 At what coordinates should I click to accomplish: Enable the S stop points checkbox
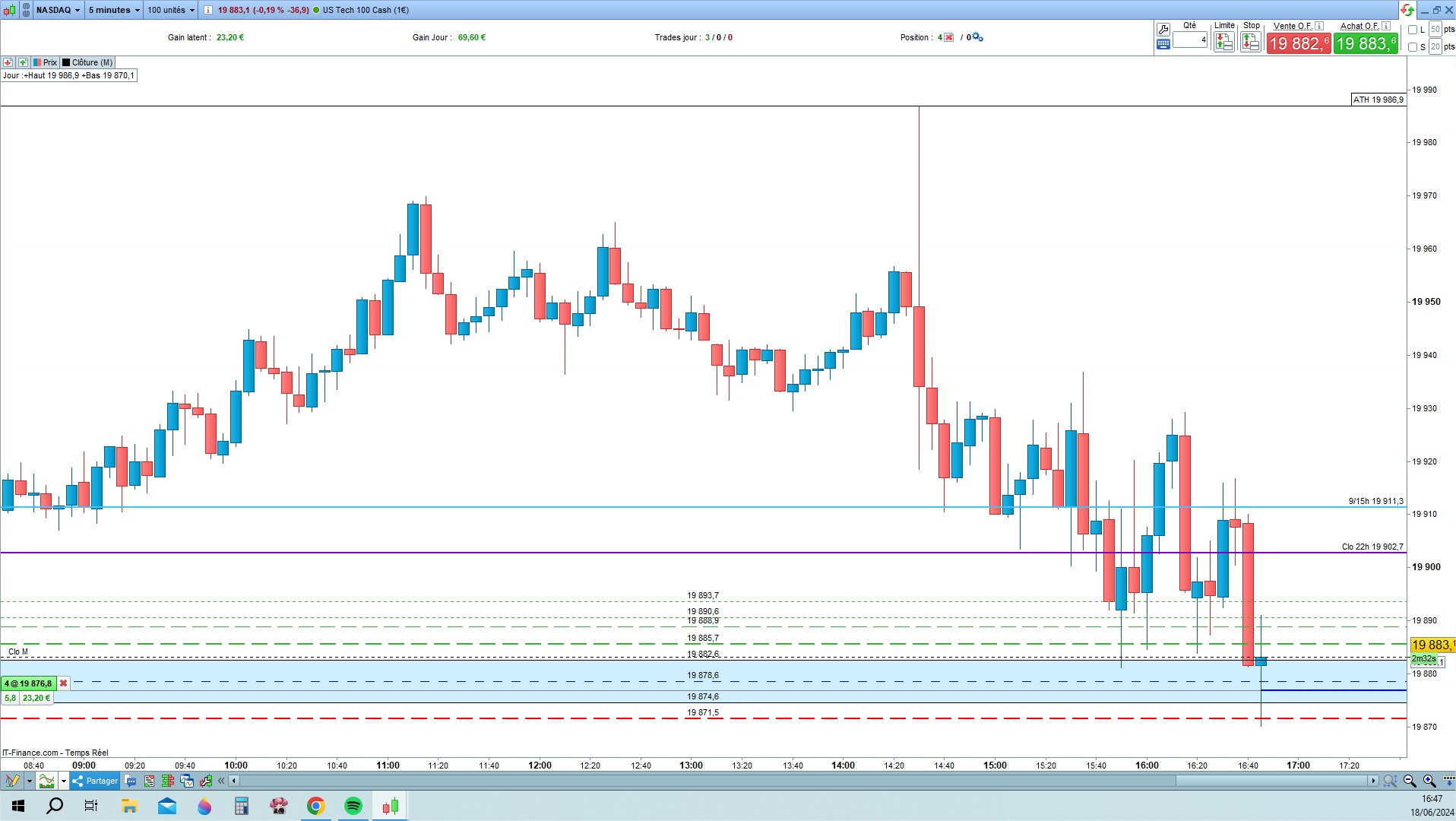tap(1413, 47)
